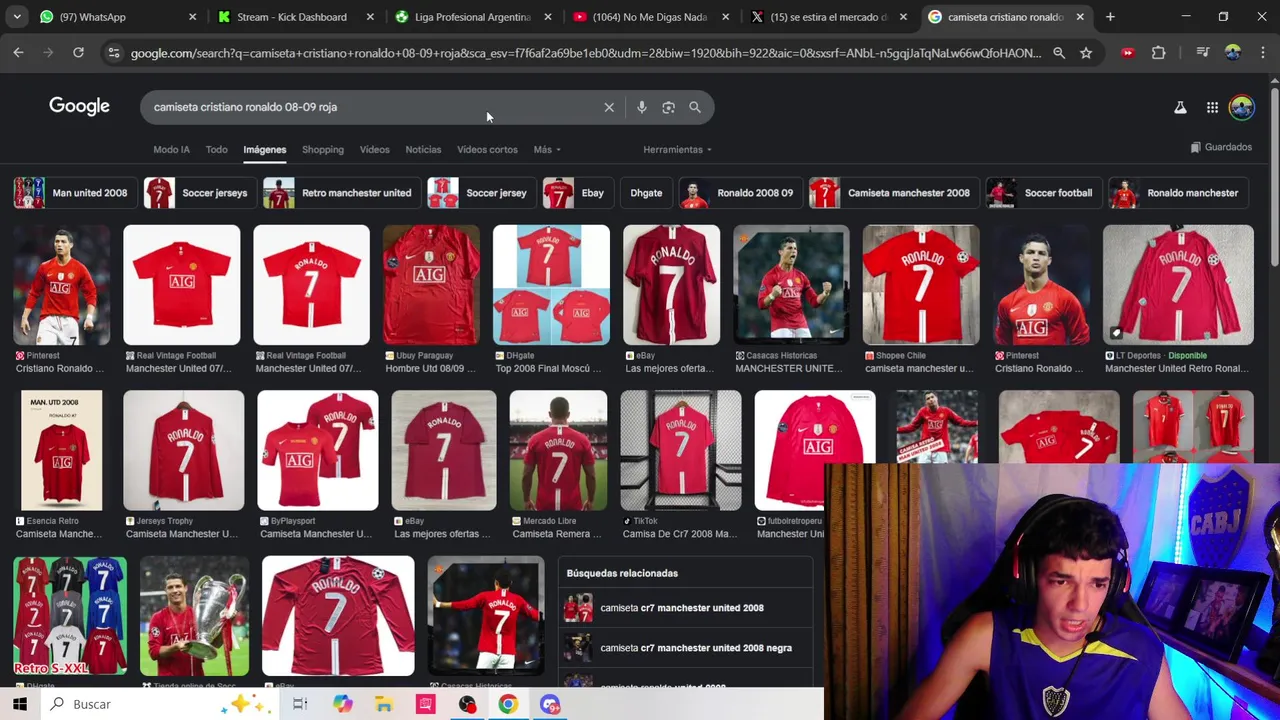Image resolution: width=1280 pixels, height=720 pixels.
Task: Submit search with the magnifier icon
Action: [695, 107]
